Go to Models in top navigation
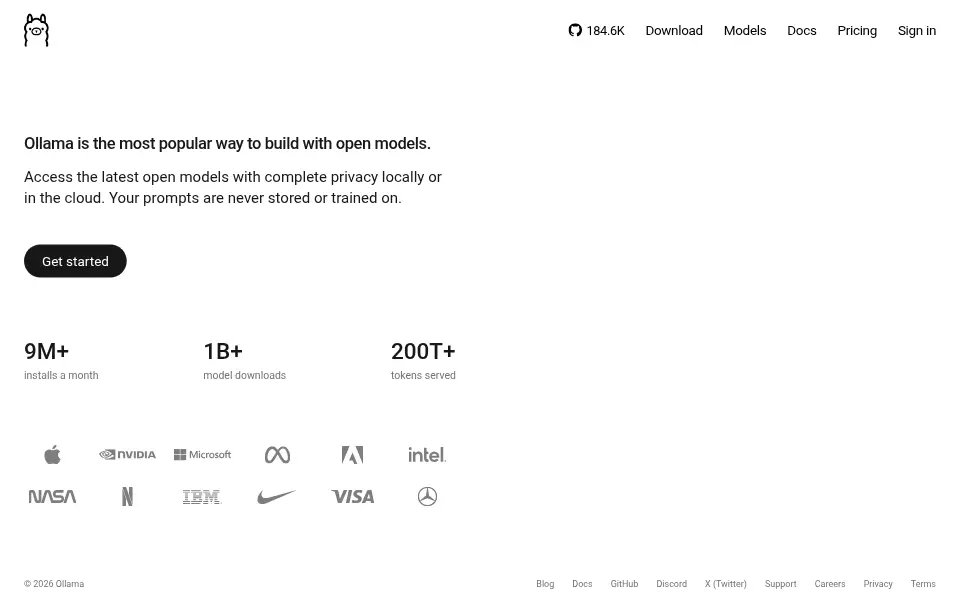The image size is (960, 600). [745, 31]
